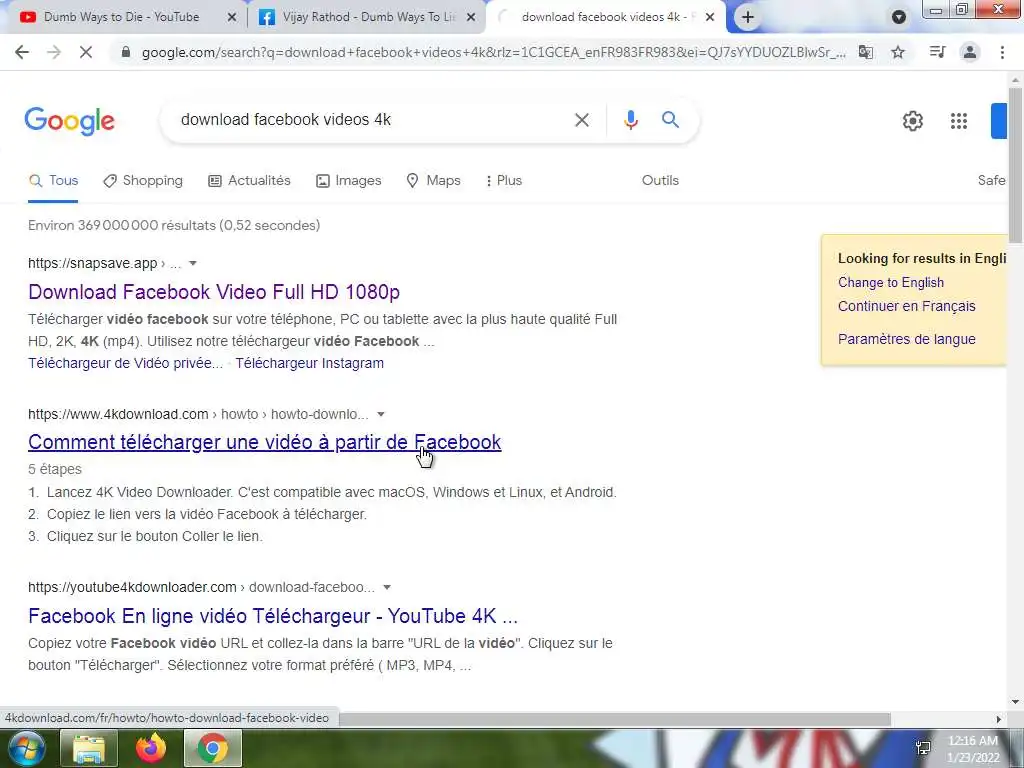Select the Maps search filter
This screenshot has height=768, width=1024.
[434, 181]
